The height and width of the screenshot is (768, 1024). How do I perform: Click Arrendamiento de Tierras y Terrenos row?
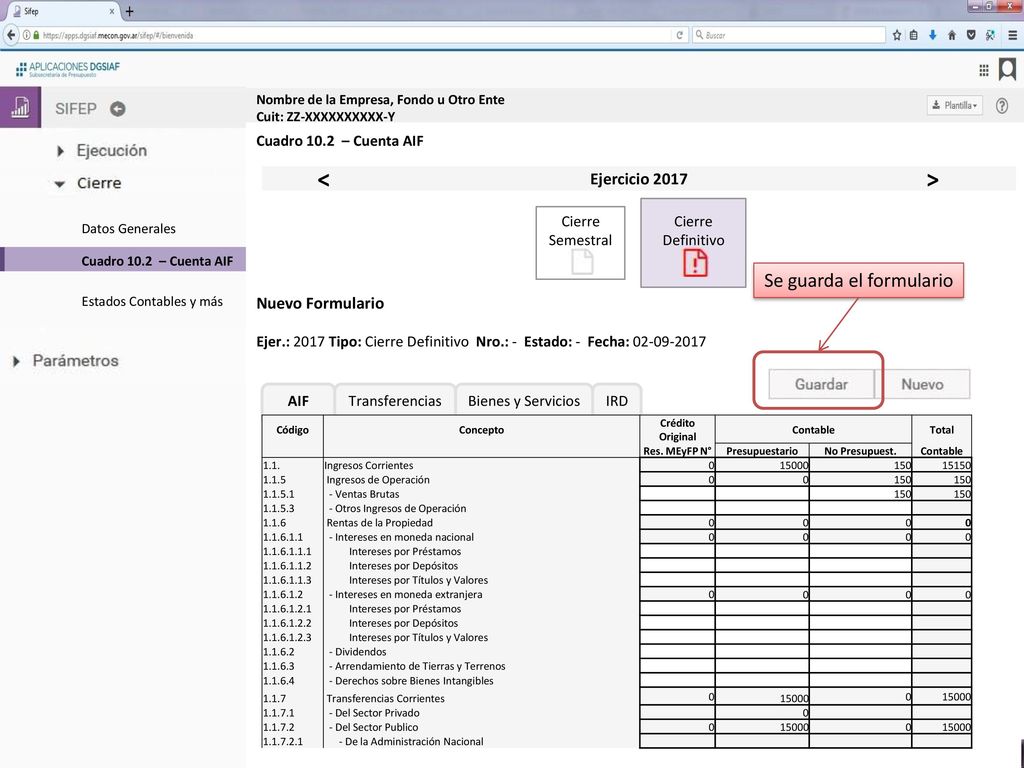[x=417, y=667]
